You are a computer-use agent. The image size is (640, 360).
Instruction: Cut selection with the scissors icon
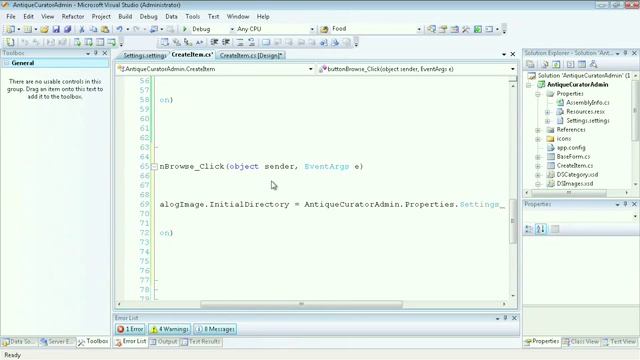(82, 29)
